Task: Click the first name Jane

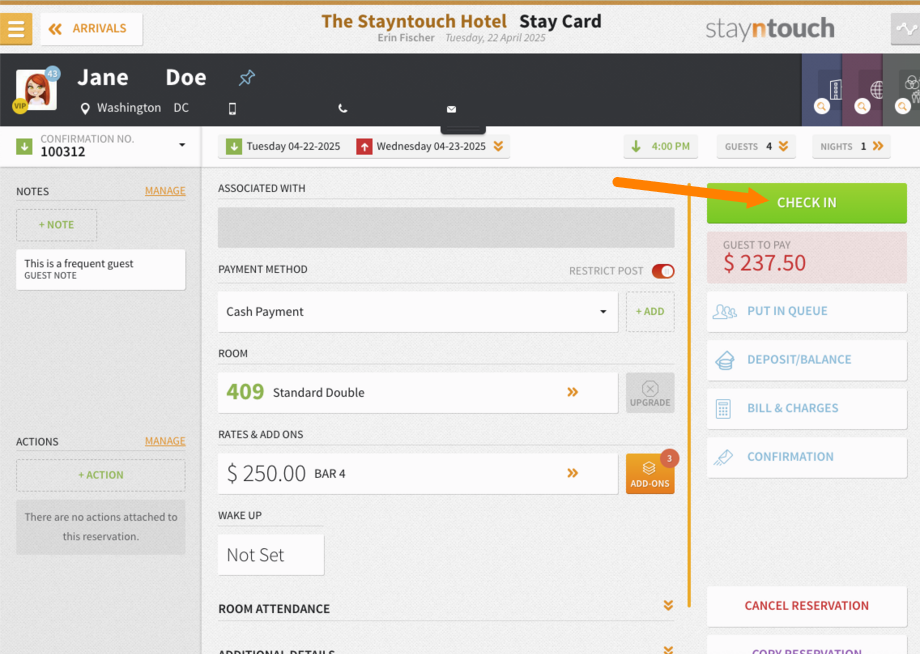Action: [103, 77]
